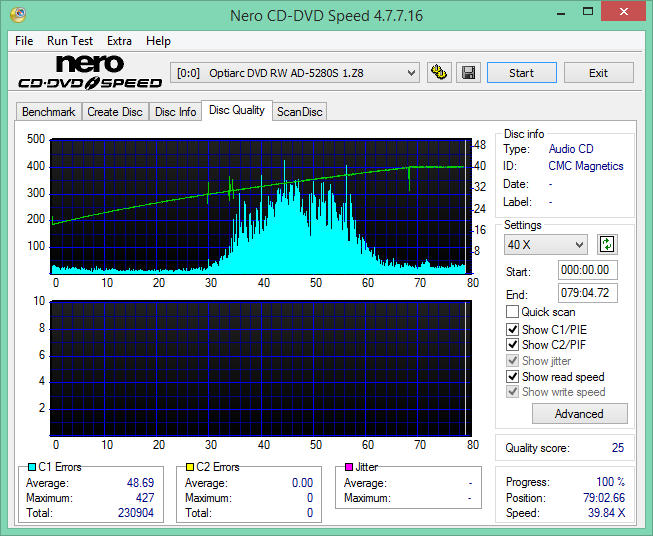Viewport: 653px width, 536px height.
Task: Click the End time field 079:04.72
Action: [587, 293]
